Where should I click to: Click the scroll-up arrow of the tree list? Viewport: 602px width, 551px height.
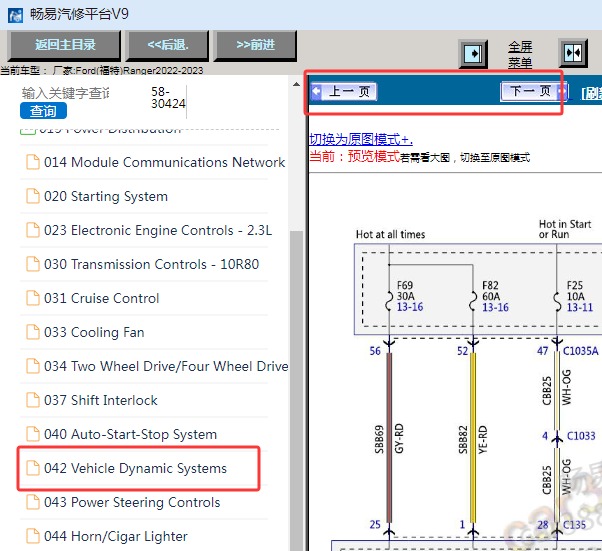[296, 84]
